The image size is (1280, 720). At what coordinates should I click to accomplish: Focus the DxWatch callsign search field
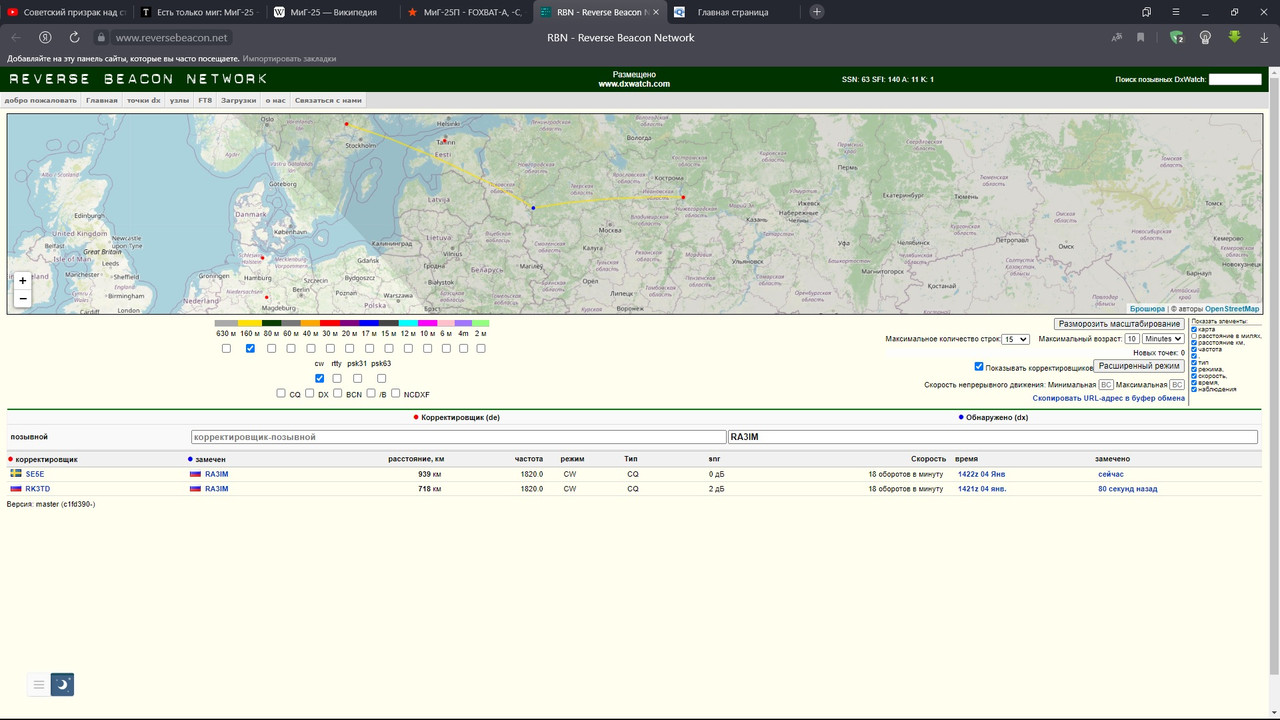click(x=1235, y=79)
